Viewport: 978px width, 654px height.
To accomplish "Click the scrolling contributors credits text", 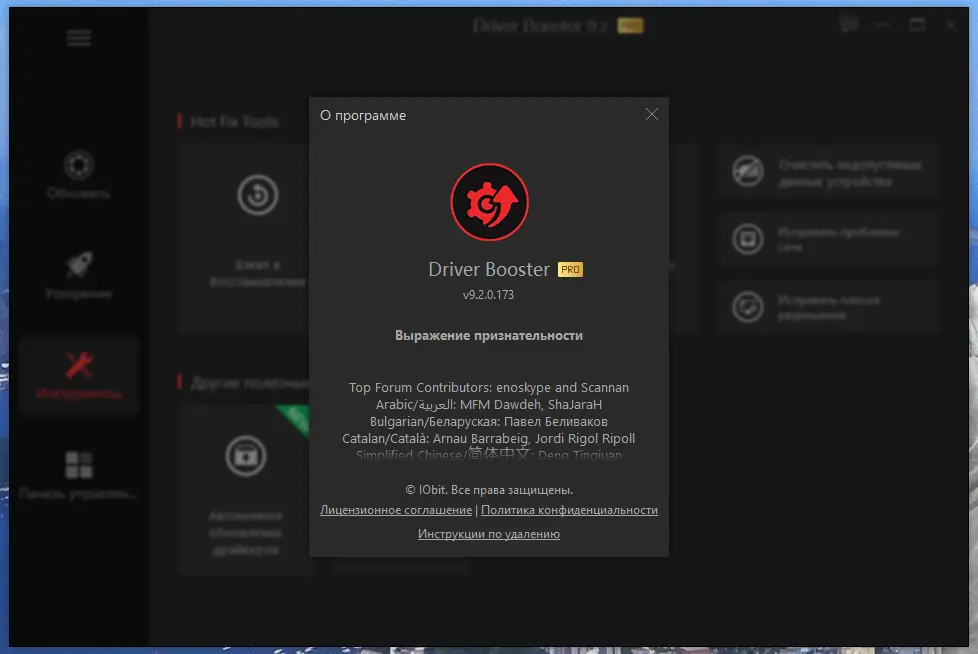I will [x=489, y=420].
